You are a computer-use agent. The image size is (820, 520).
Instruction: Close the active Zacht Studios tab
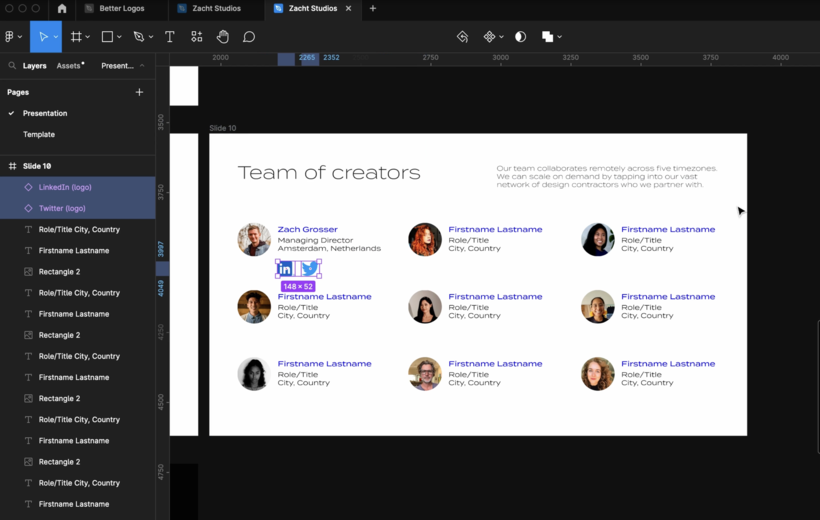click(348, 8)
